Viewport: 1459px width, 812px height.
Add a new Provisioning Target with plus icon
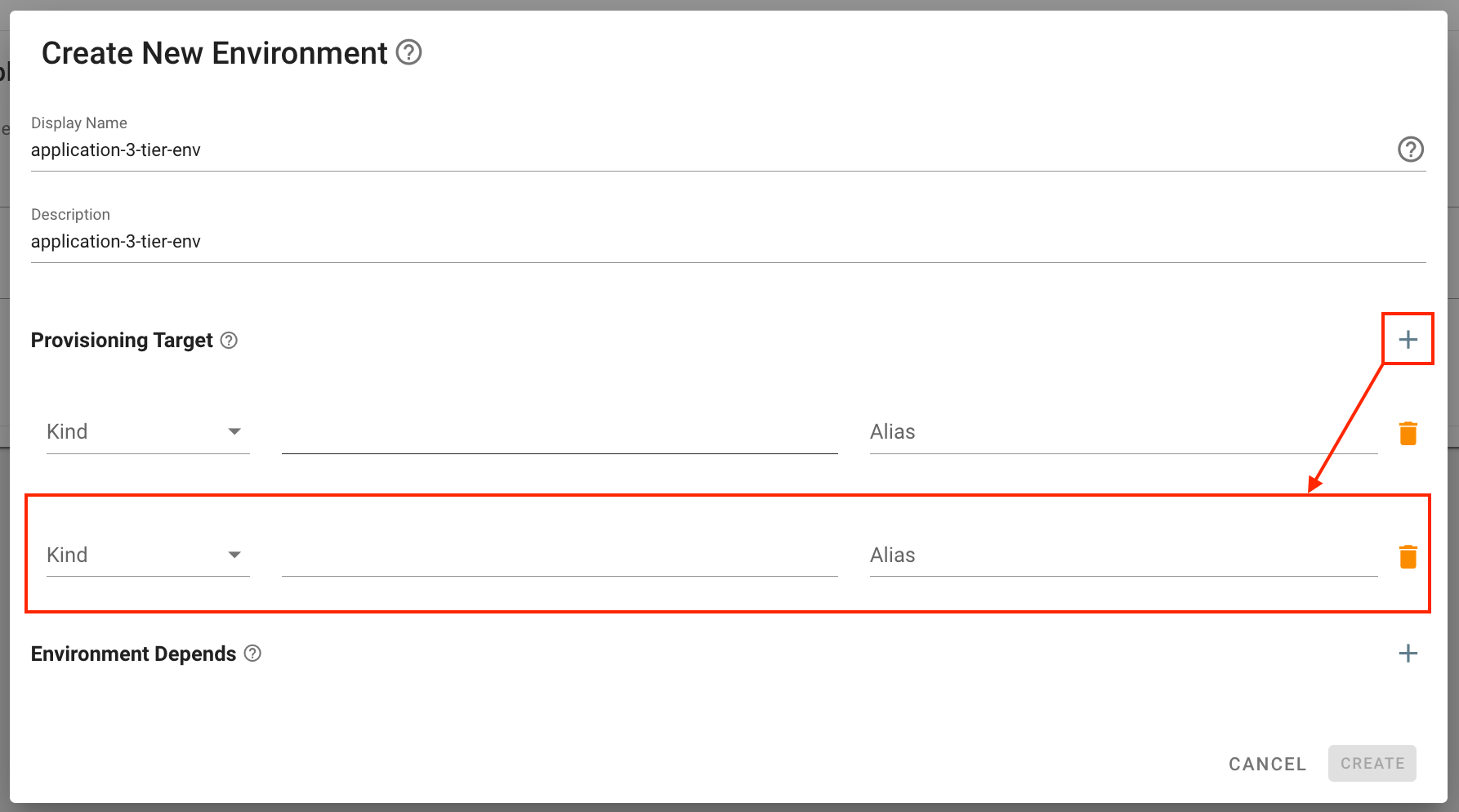pos(1408,340)
